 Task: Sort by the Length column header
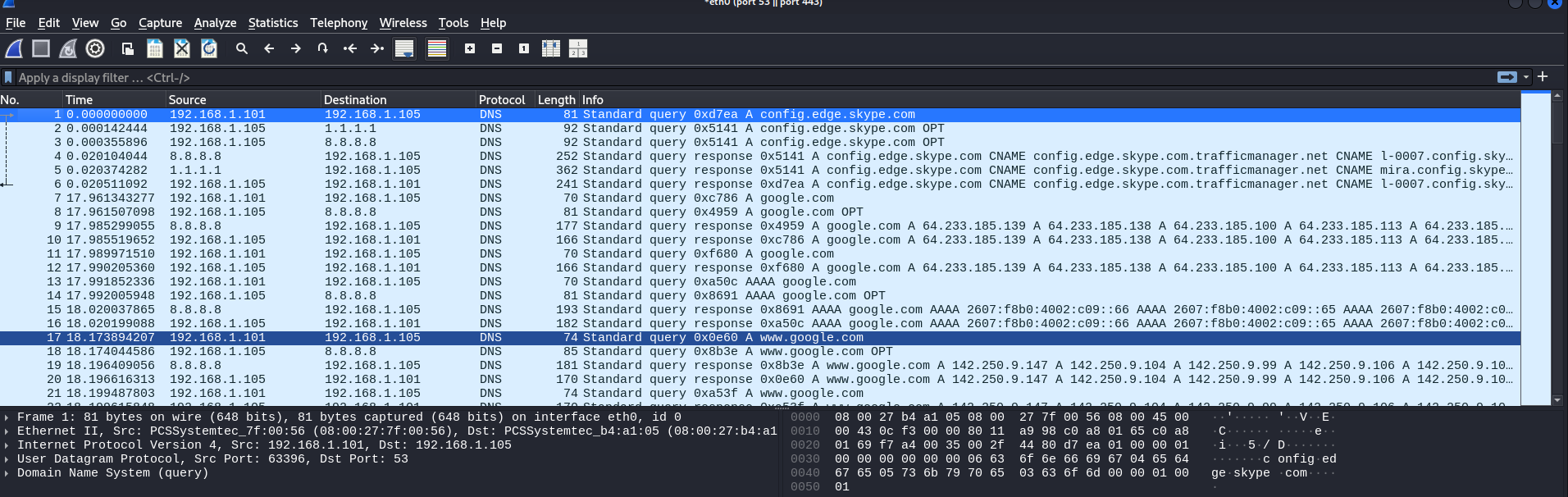pos(557,100)
